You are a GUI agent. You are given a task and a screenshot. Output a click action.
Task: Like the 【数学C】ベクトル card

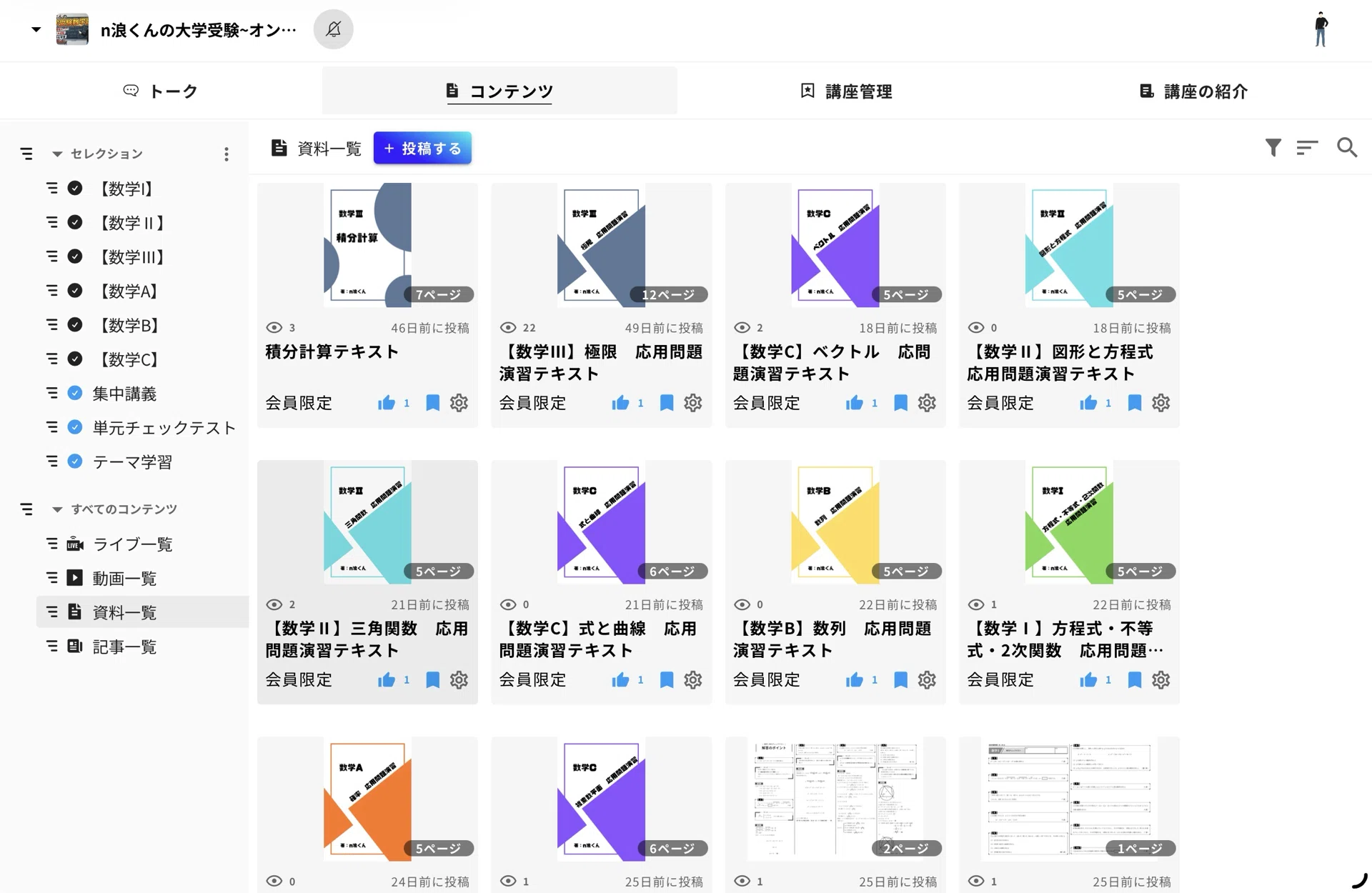tap(855, 403)
